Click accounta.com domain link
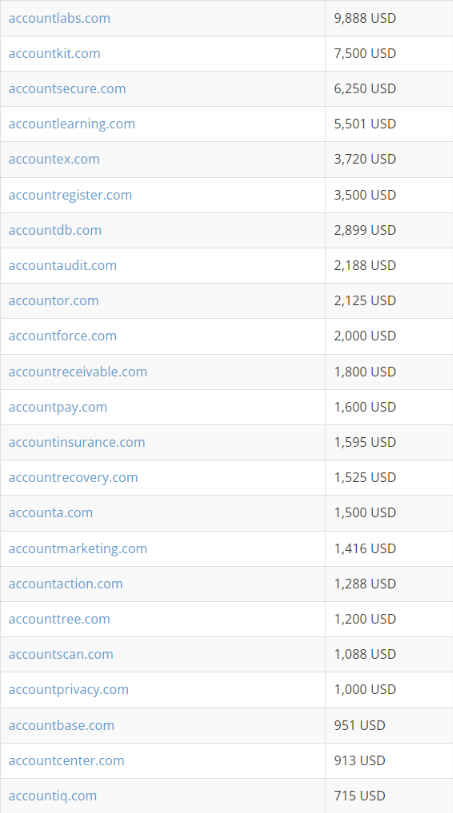 (50, 513)
